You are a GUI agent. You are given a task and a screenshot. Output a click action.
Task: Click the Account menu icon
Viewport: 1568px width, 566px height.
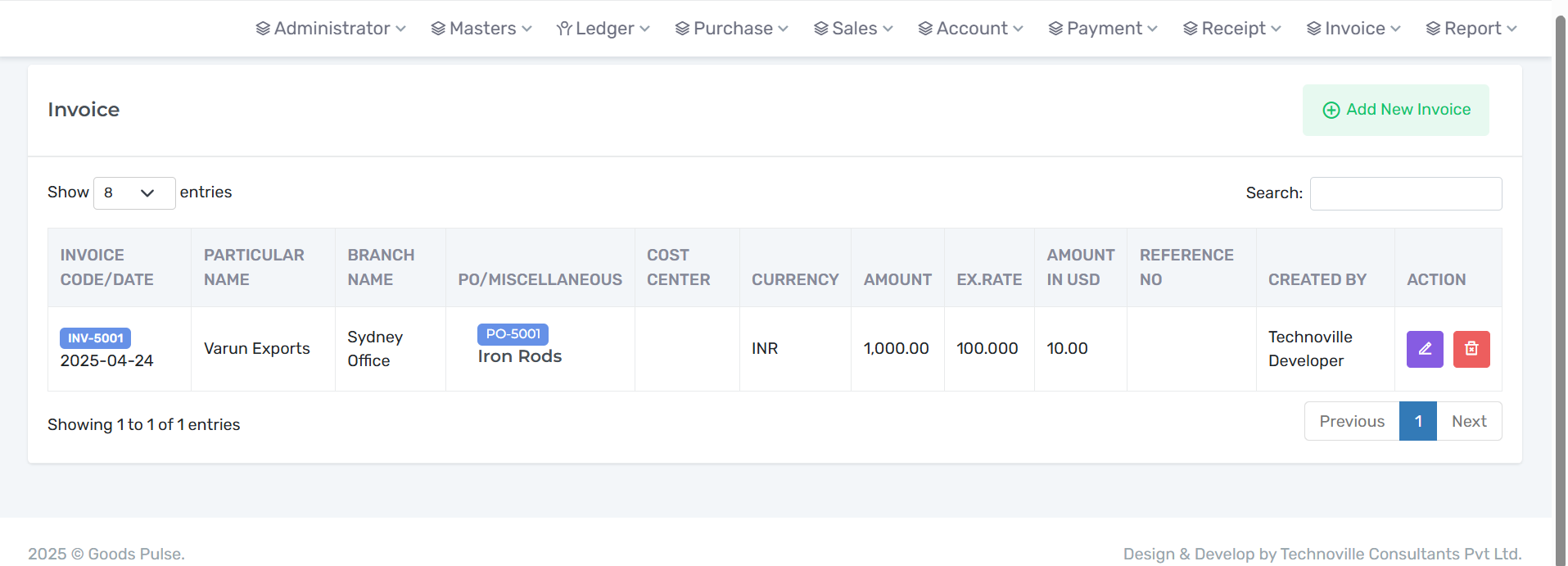click(x=924, y=28)
